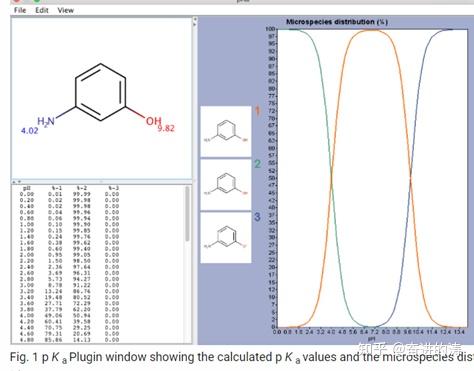Screen dimensions: 474x371
Task: Select microspecies 3 structure thumbnail
Action: coord(226,238)
